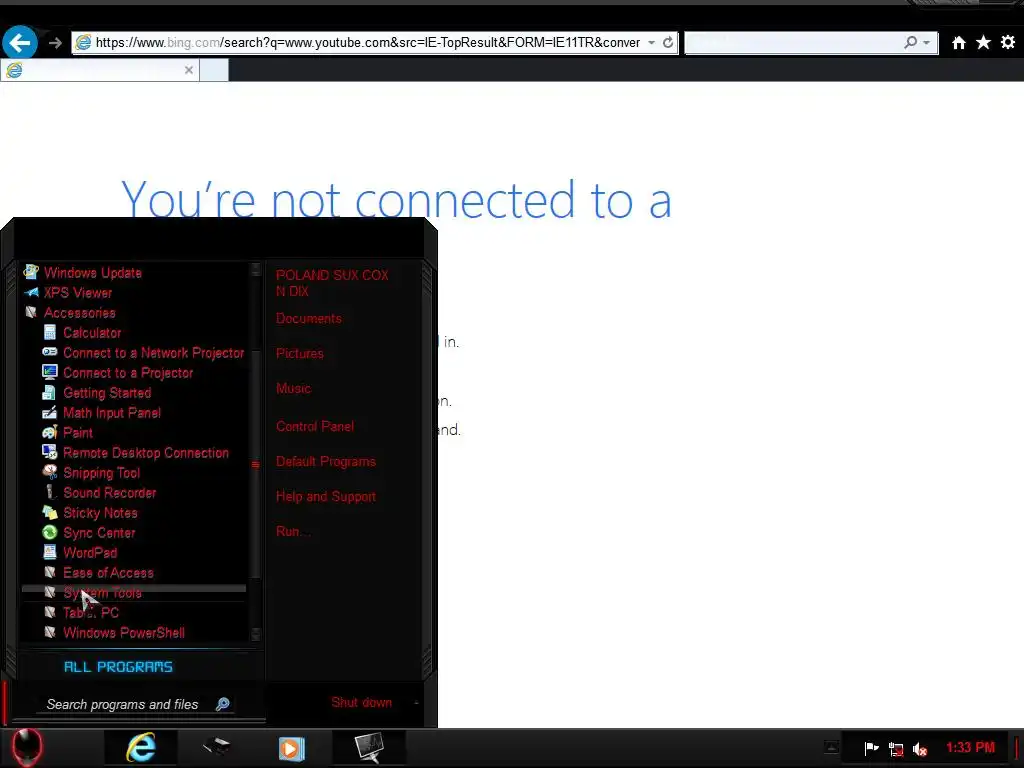Viewport: 1024px width, 768px height.
Task: Launch WordPad
Action: (x=90, y=552)
